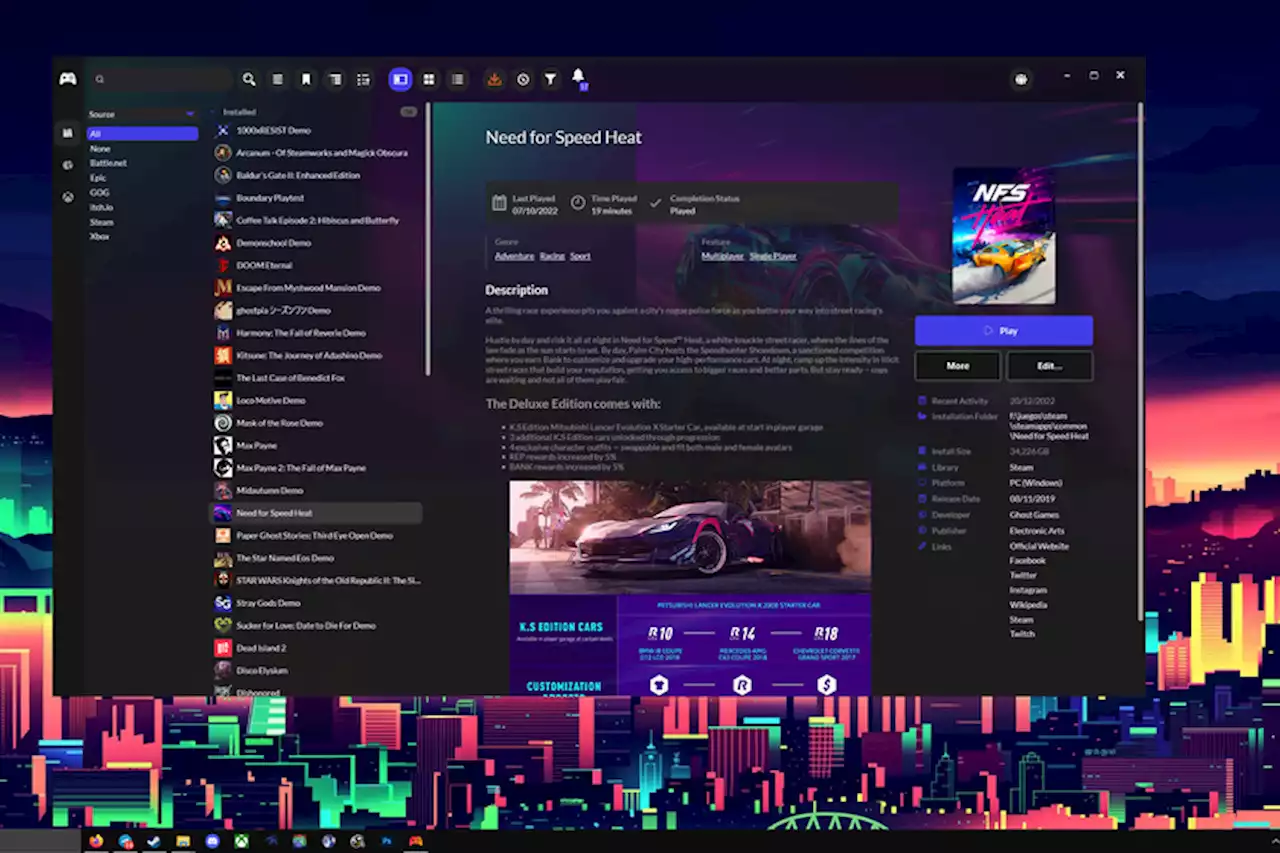The height and width of the screenshot is (853, 1280).
Task: Open the Playnite main menu controller icon
Action: pos(68,79)
